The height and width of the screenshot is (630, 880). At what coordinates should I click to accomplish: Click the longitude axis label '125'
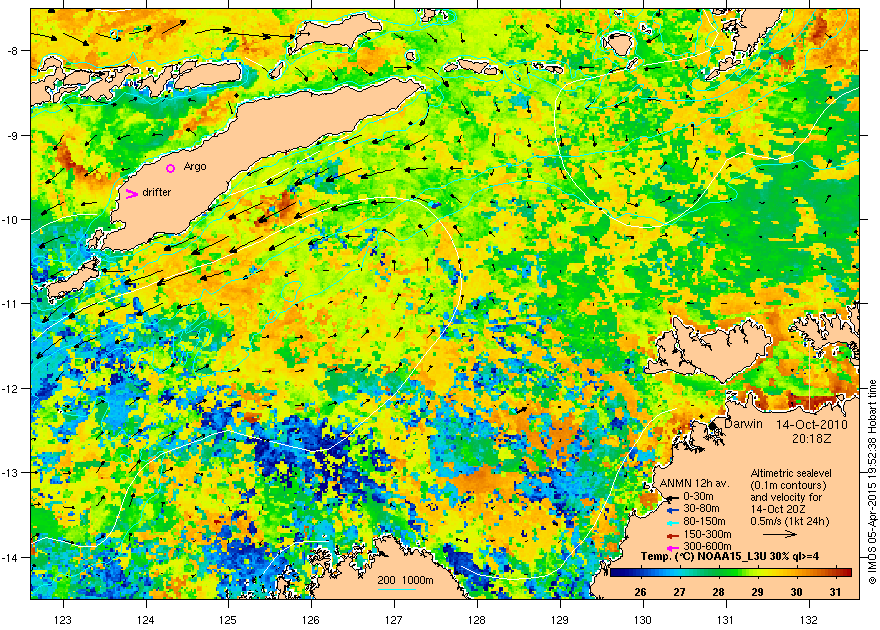(228, 619)
